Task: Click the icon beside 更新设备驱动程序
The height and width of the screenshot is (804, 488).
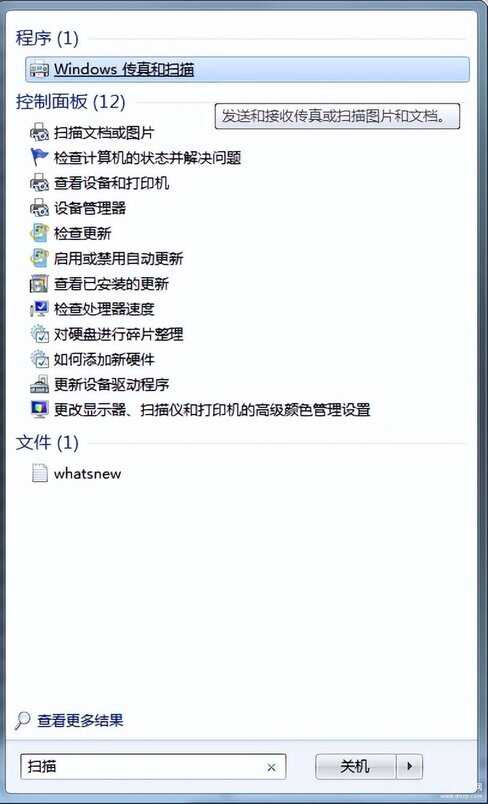Action: (39, 384)
